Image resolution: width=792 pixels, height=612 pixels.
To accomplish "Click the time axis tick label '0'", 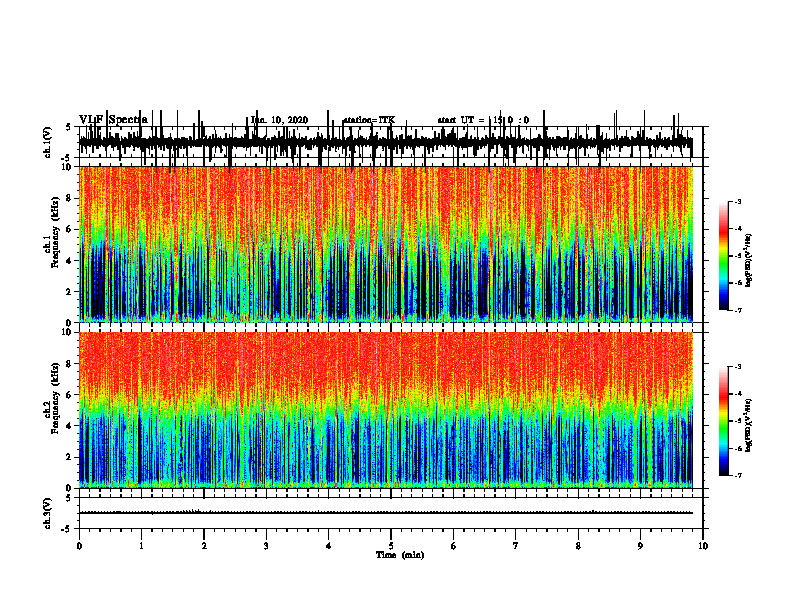I will point(79,546).
